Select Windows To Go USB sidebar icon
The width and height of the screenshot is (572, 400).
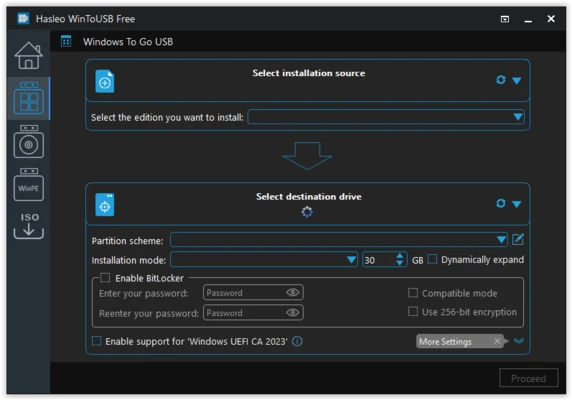(28, 98)
